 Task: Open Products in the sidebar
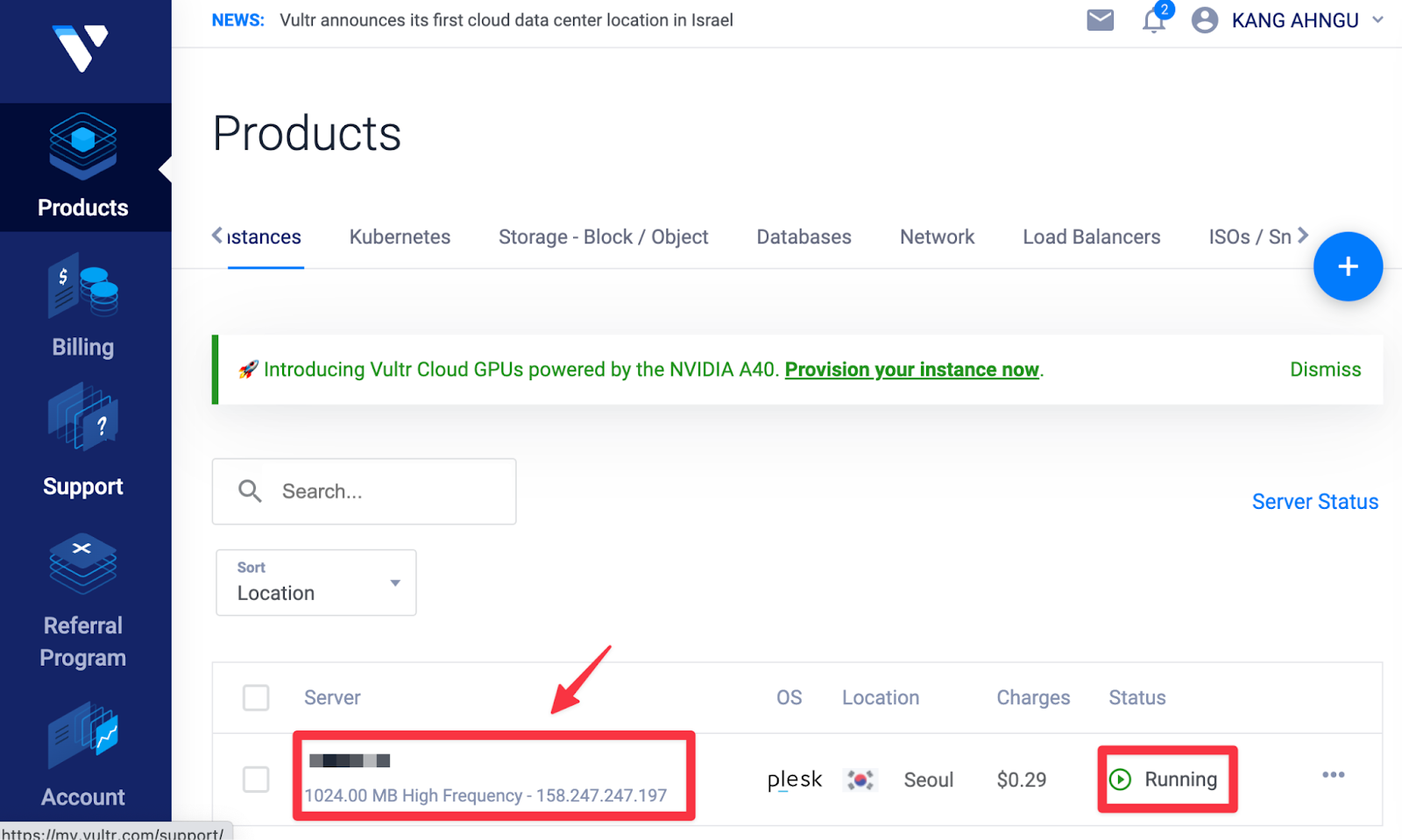click(83, 167)
